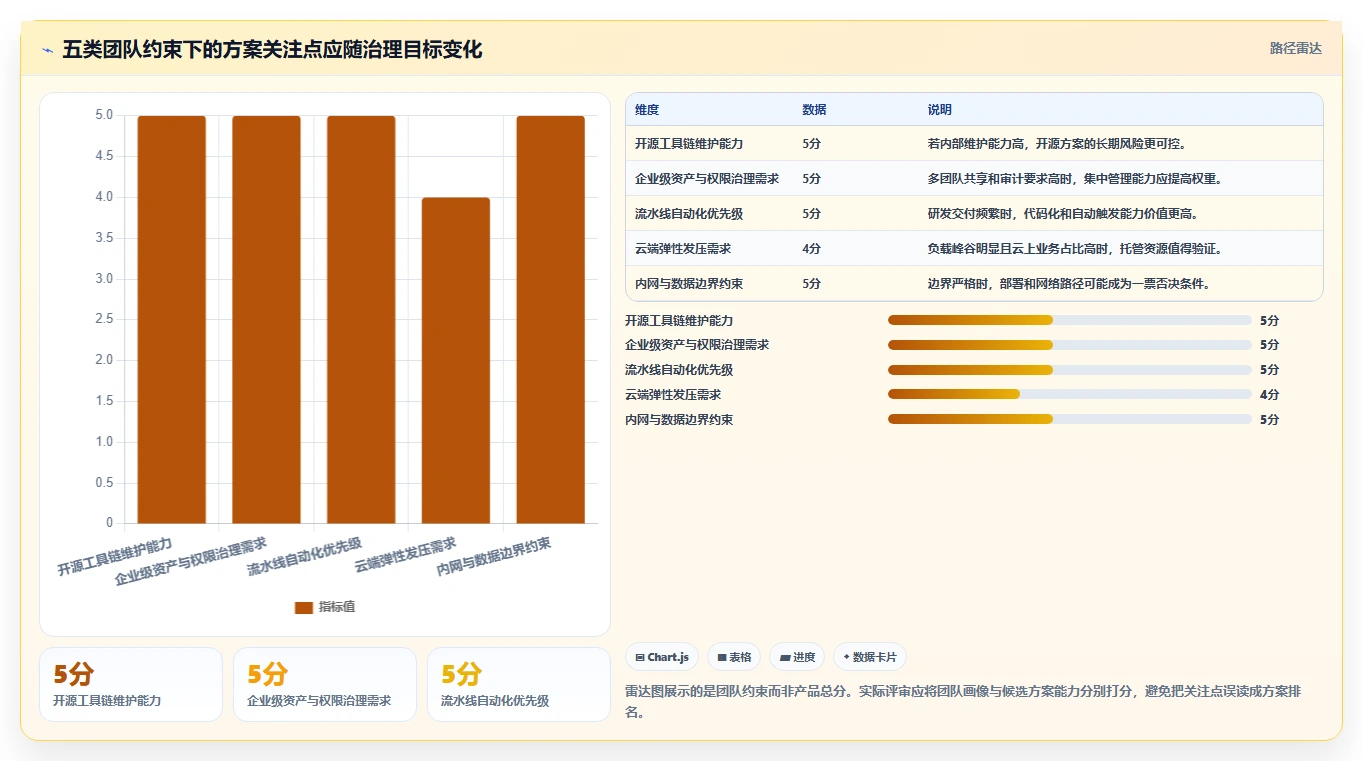The width and height of the screenshot is (1363, 761).
Task: Select table row 内网与数据边界约束
Action: [x=974, y=284]
